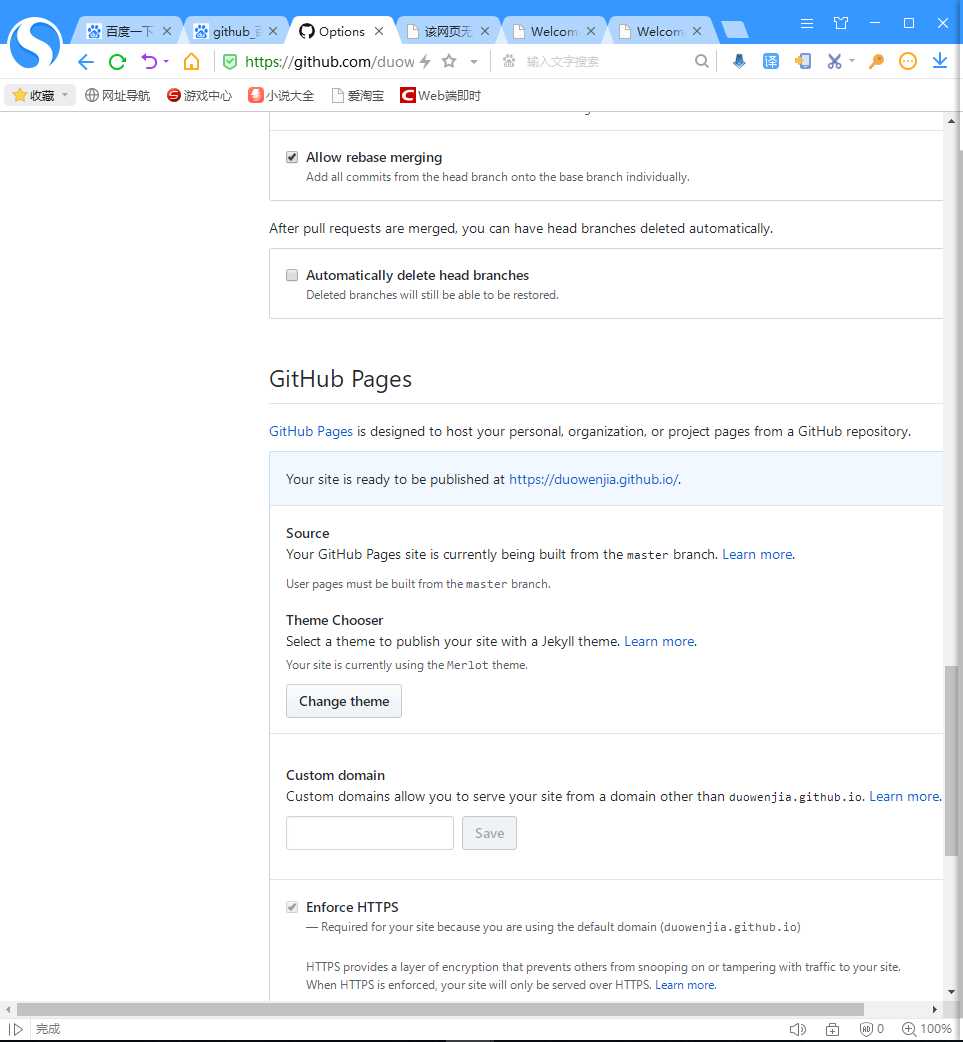Viewport: 963px width, 1042px height.
Task: Click the orange chat bubble icon
Action: coord(908,61)
